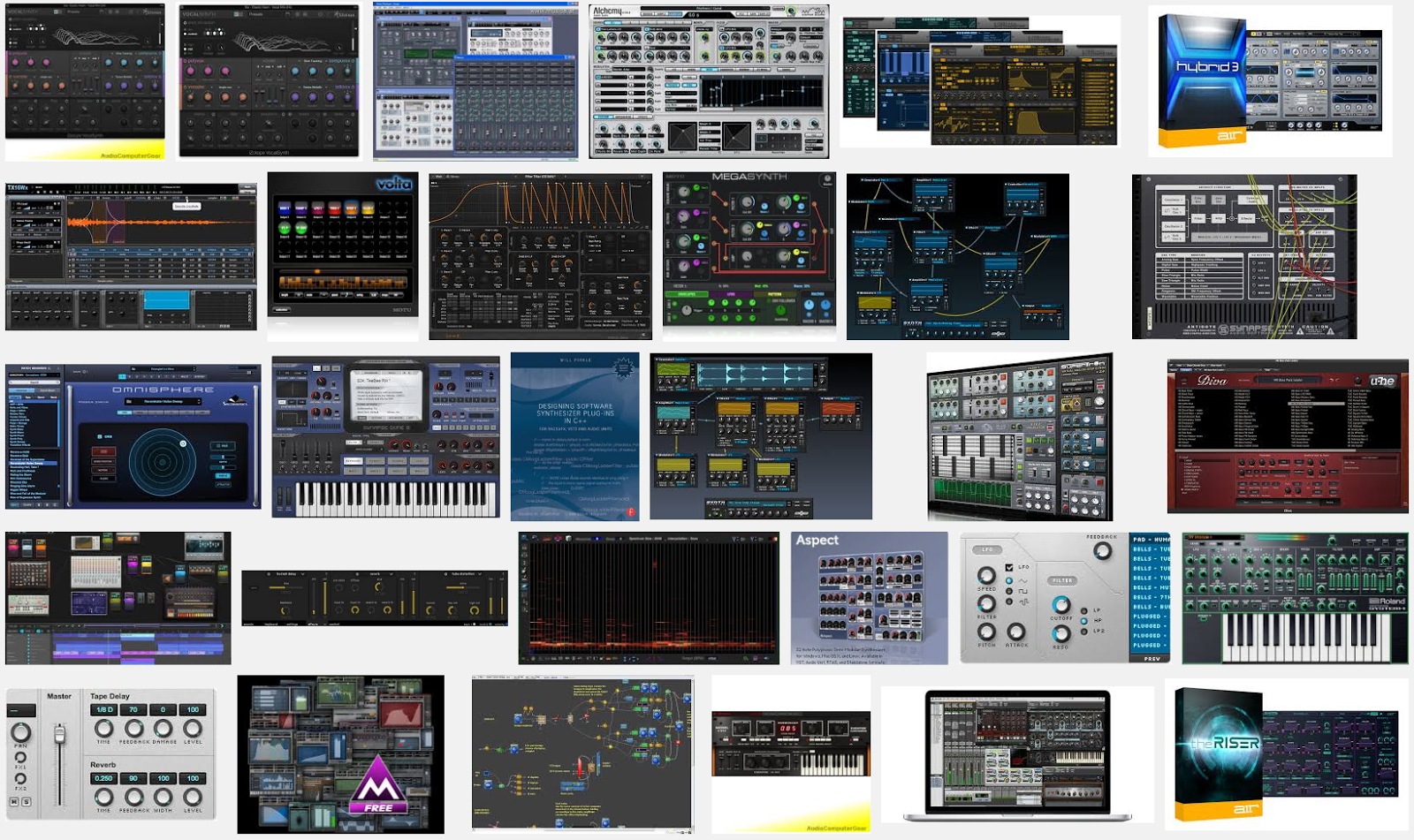The width and height of the screenshot is (1414, 840).
Task: Click the AIR logo on the Hybrid 3 box
Action: tap(1231, 134)
